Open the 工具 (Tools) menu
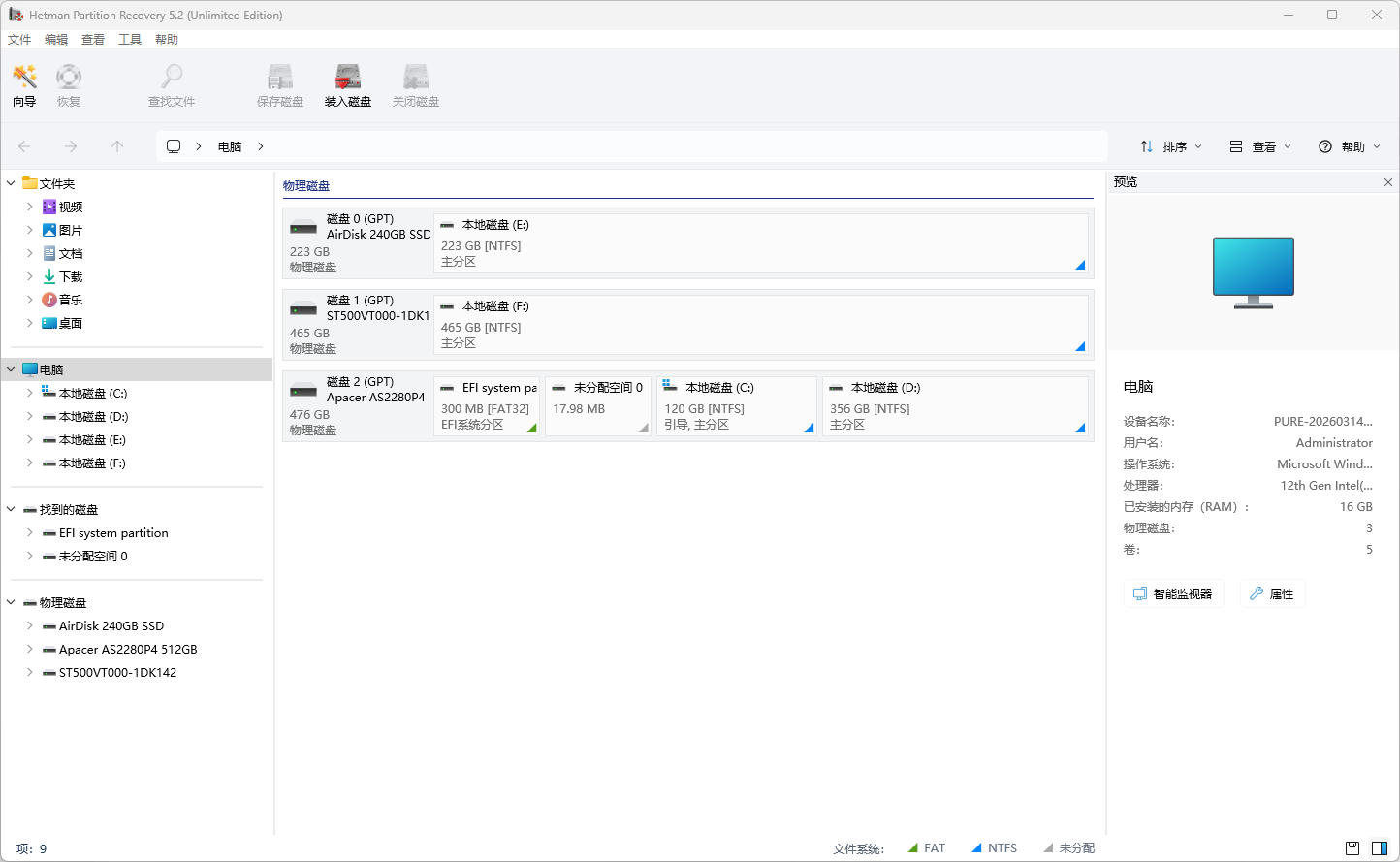Viewport: 1400px width, 862px height. 129,39
